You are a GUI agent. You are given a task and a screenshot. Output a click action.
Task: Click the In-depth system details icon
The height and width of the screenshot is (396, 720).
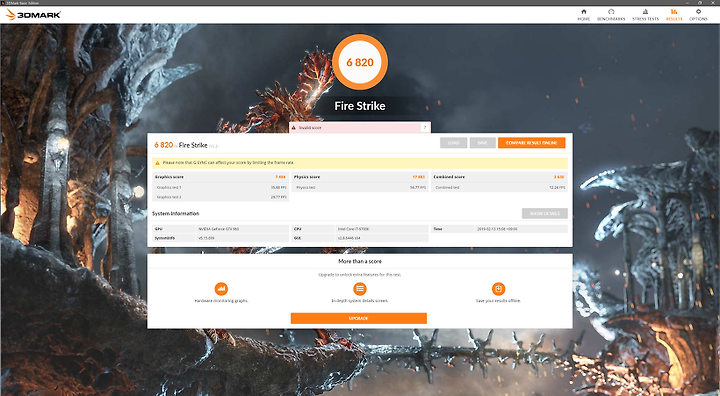[x=360, y=289]
